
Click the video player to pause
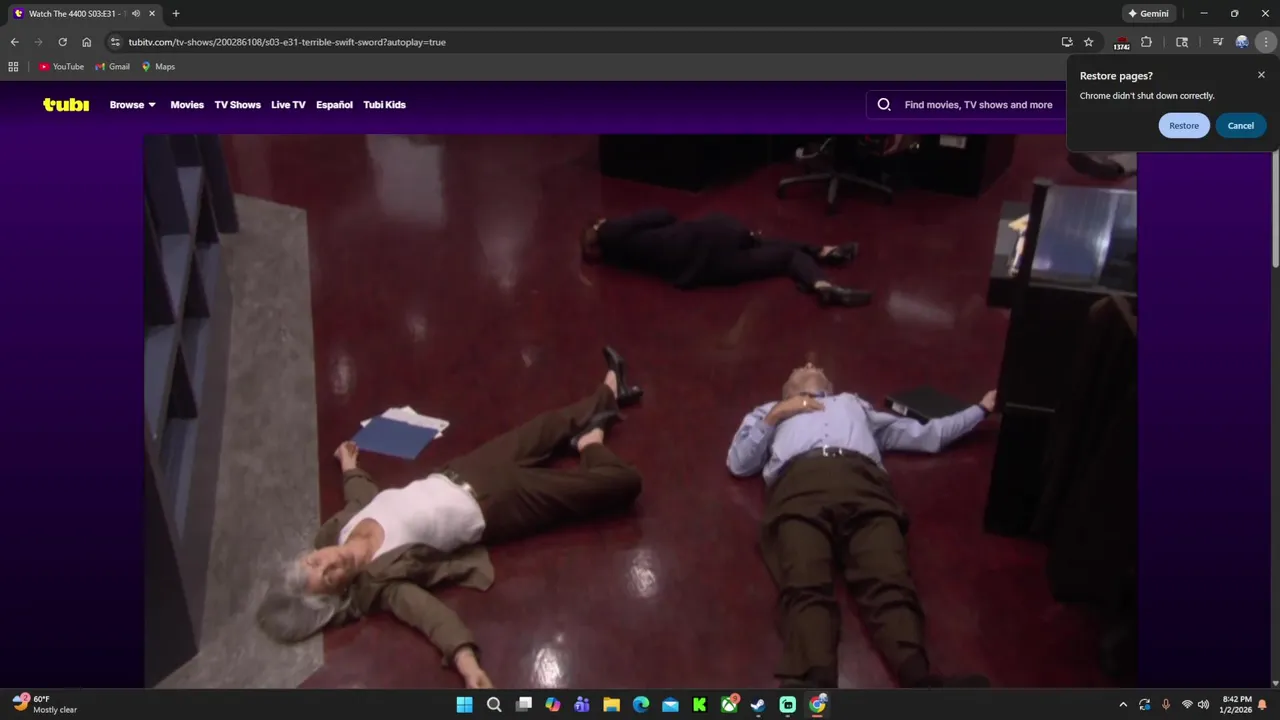pos(640,410)
